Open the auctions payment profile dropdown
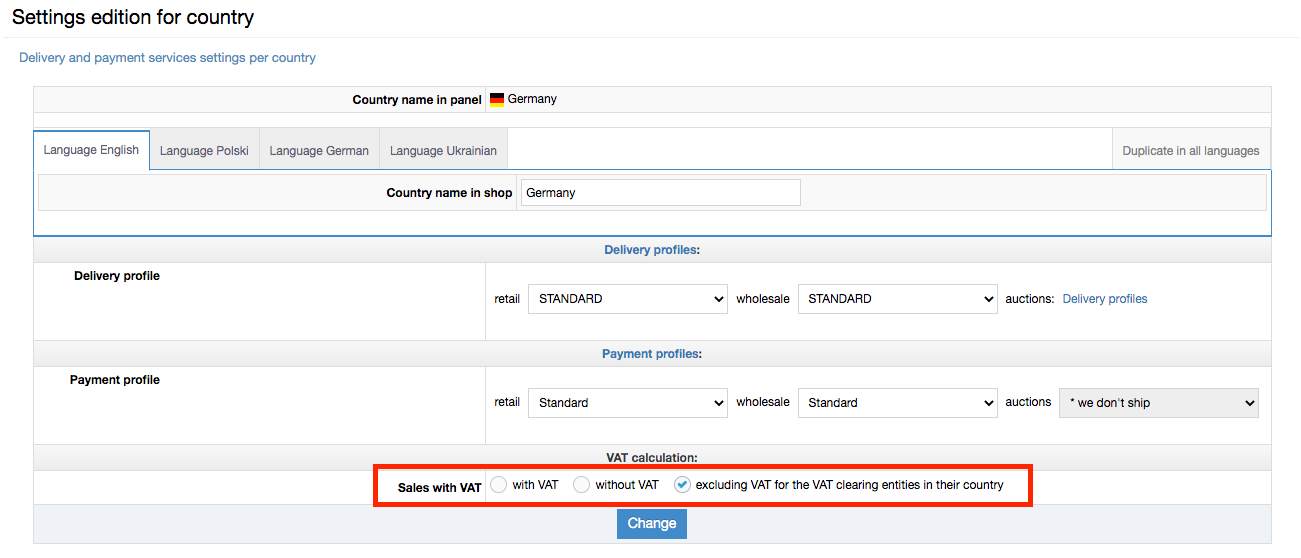The height and width of the screenshot is (558, 1301). tap(1158, 403)
